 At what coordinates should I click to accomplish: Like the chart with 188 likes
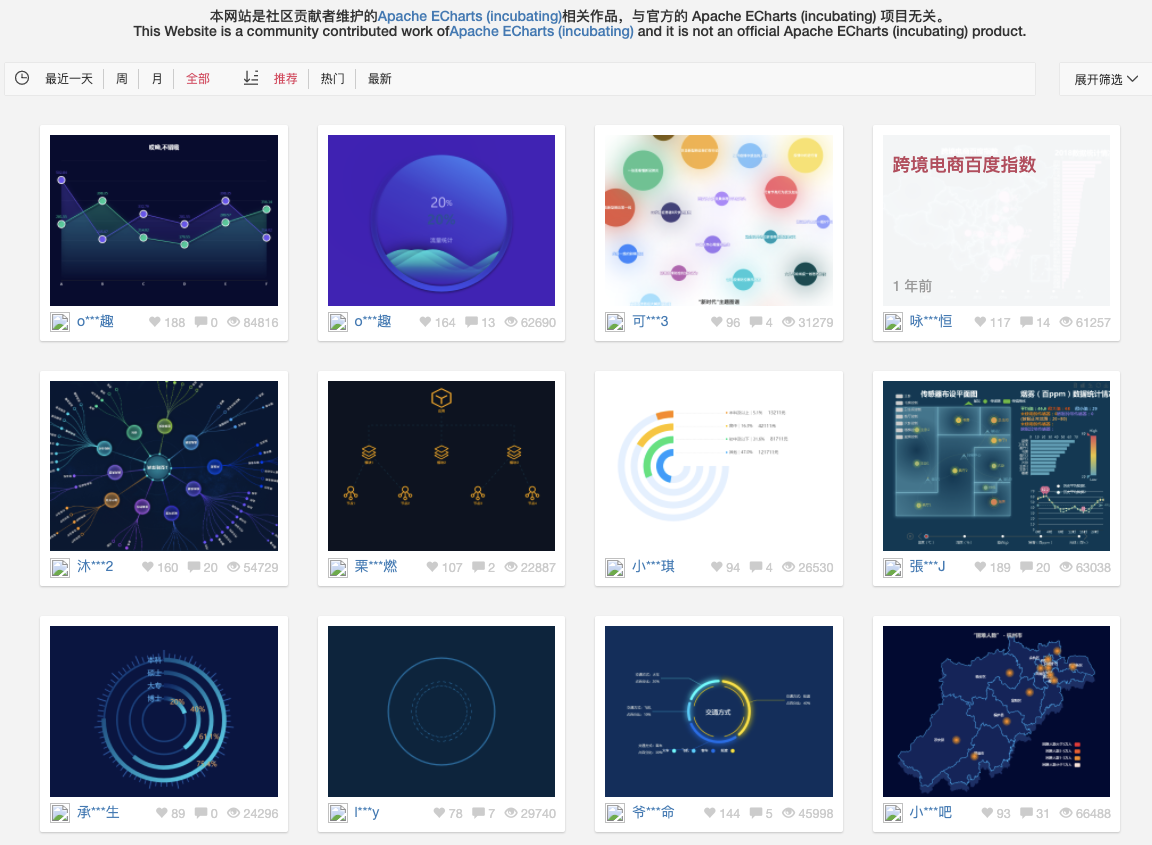(154, 322)
